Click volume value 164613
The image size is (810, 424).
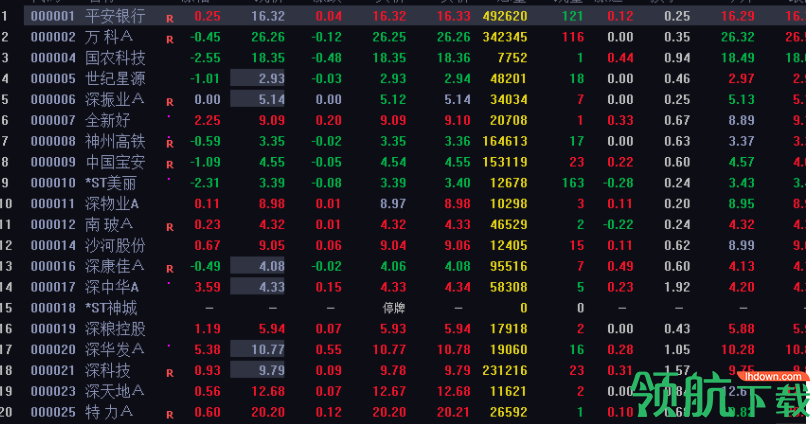(505, 141)
